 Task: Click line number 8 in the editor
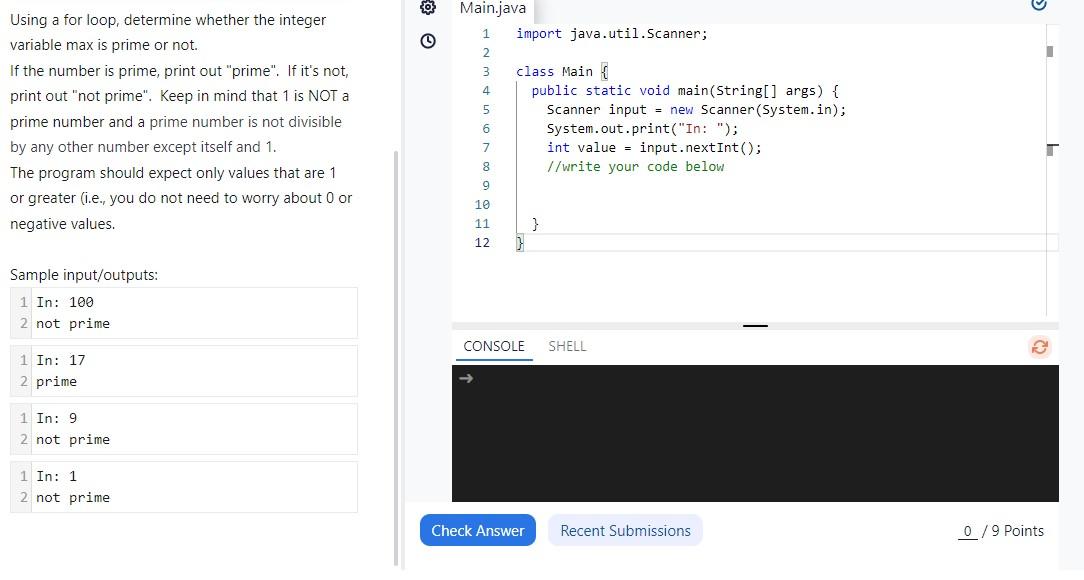click(486, 166)
